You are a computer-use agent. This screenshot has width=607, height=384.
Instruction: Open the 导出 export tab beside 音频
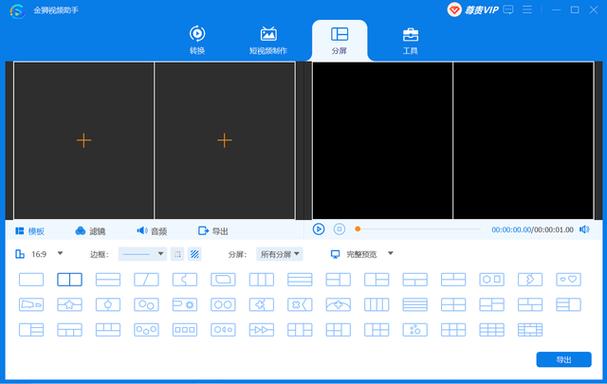pos(213,231)
